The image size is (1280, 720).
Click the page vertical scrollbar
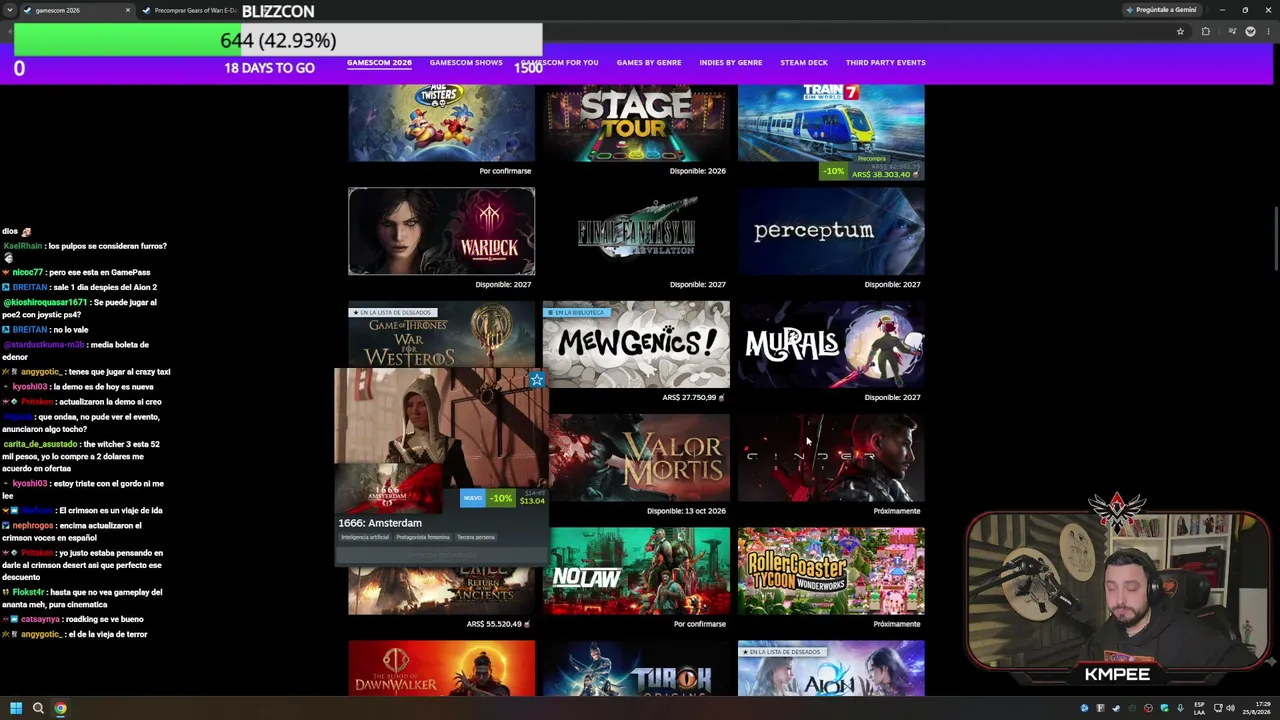[x=1276, y=237]
